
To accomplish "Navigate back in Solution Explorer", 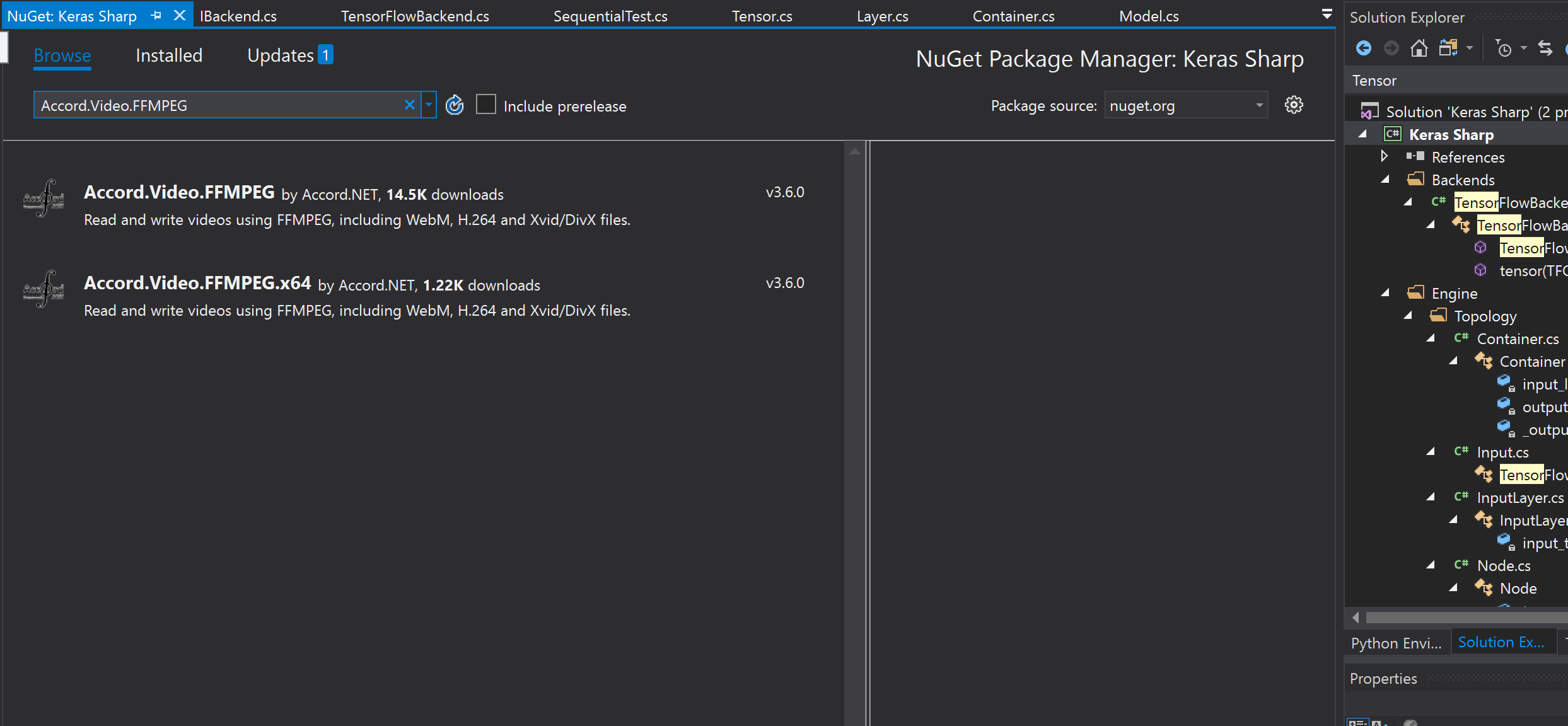I will coord(1364,48).
